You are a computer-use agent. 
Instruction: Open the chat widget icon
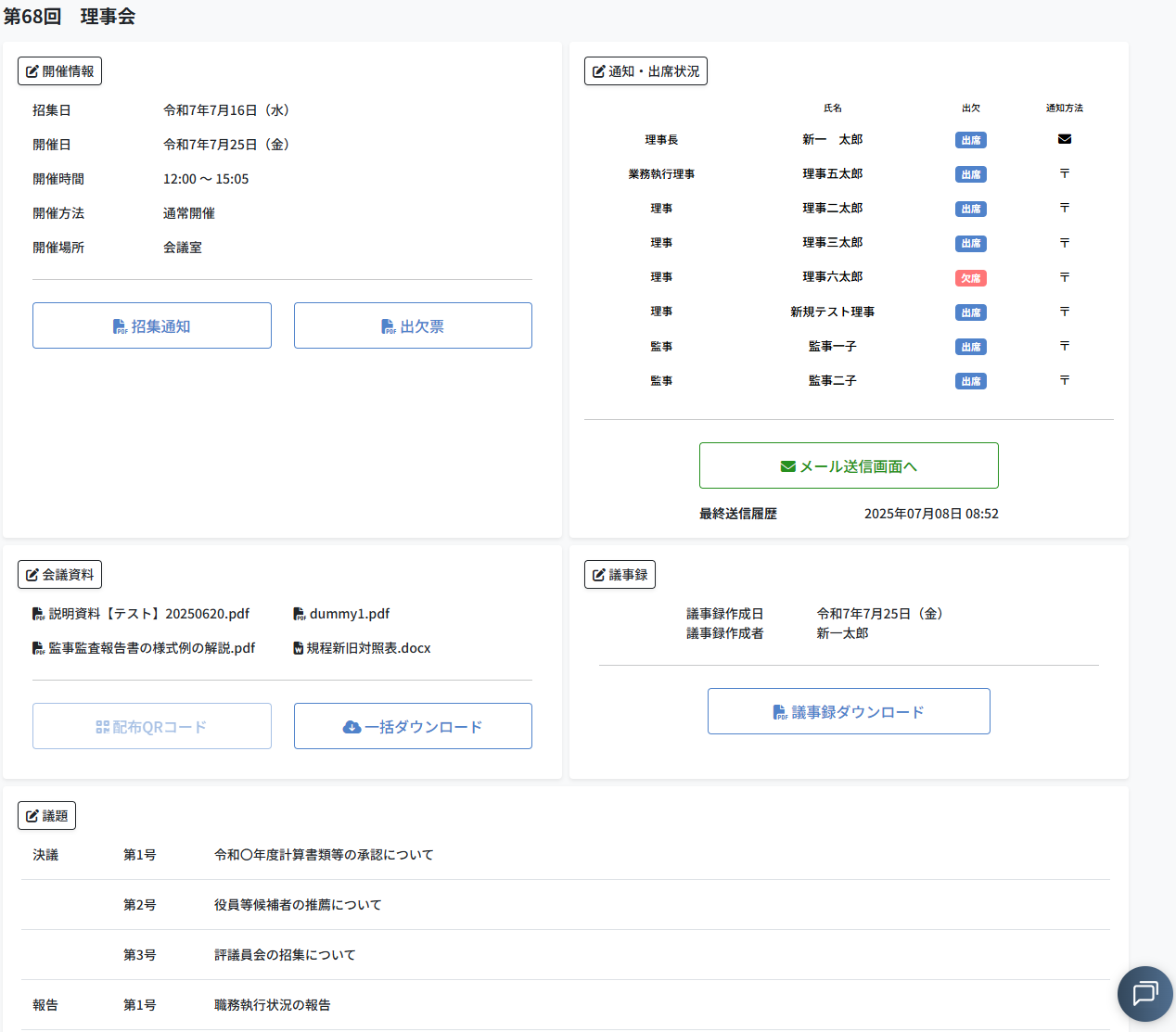1144,993
